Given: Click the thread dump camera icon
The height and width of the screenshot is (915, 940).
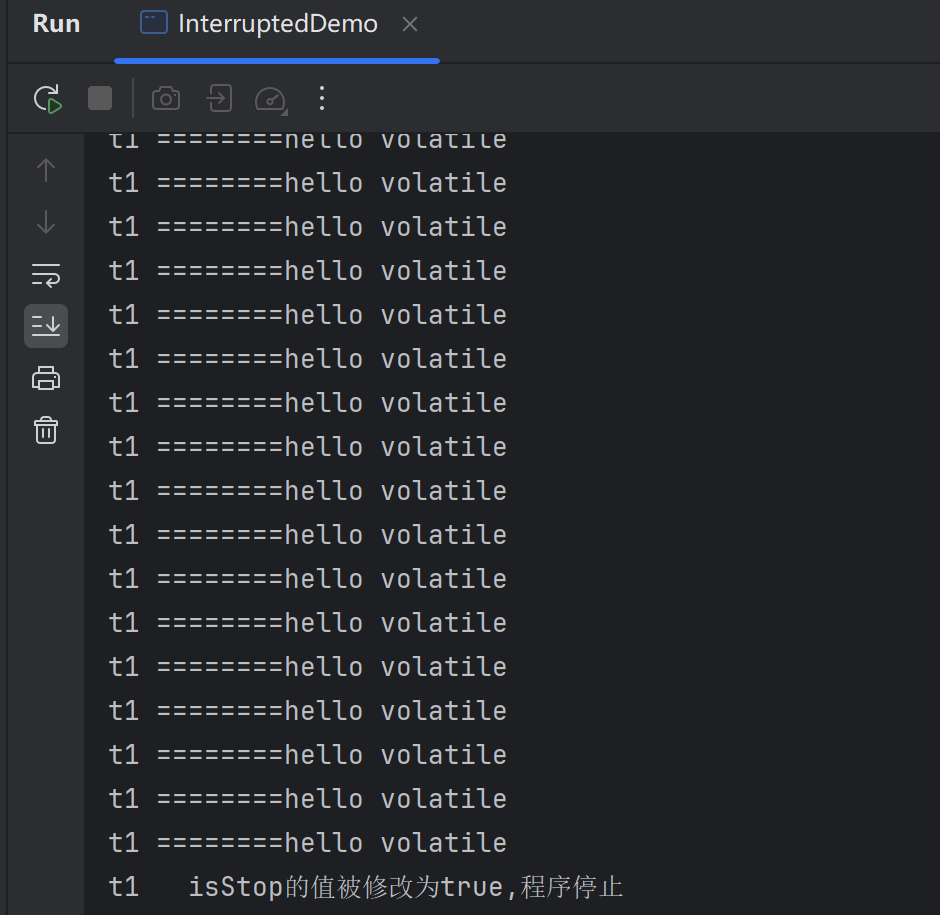Looking at the screenshot, I should (x=166, y=98).
